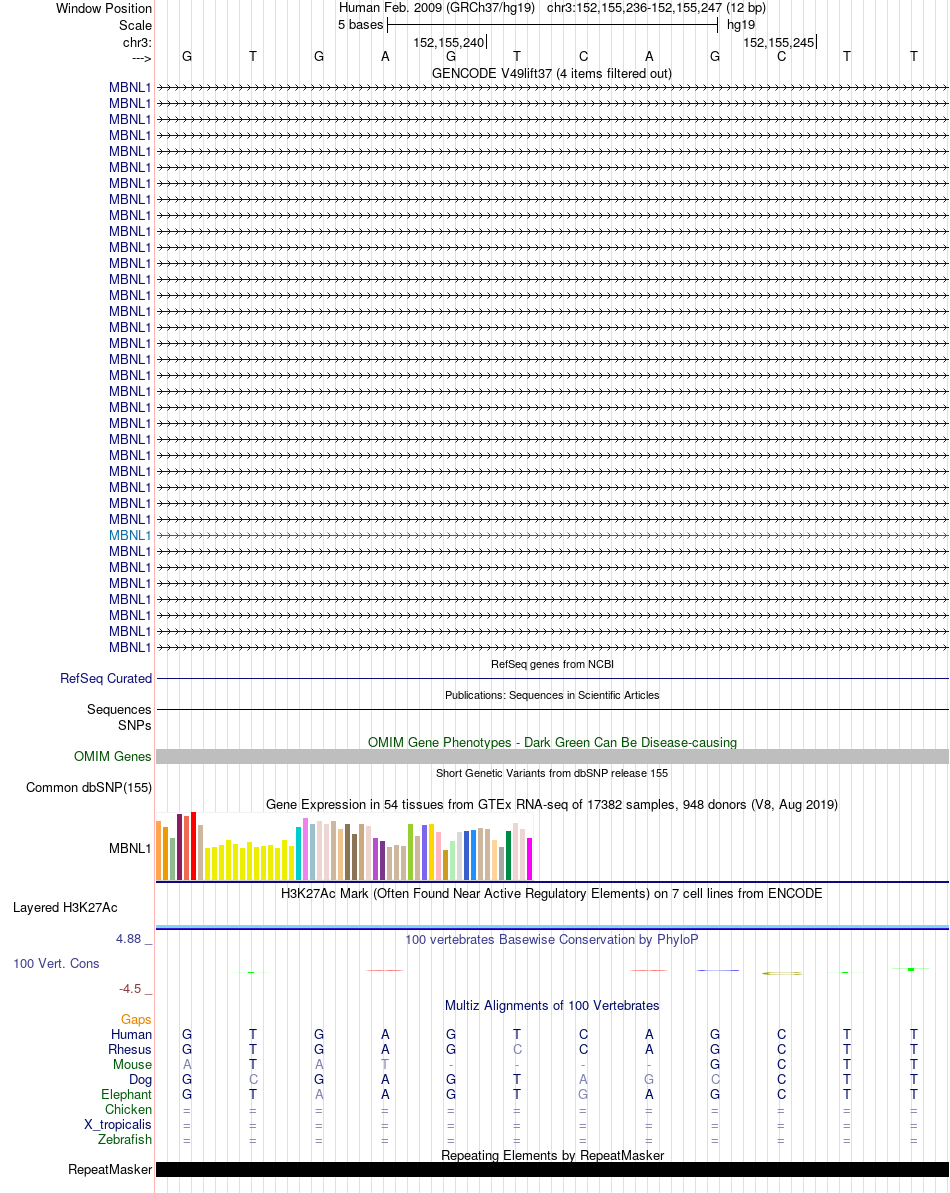Select the Dog alignment row label
The image size is (950, 1193).
click(x=140, y=1080)
